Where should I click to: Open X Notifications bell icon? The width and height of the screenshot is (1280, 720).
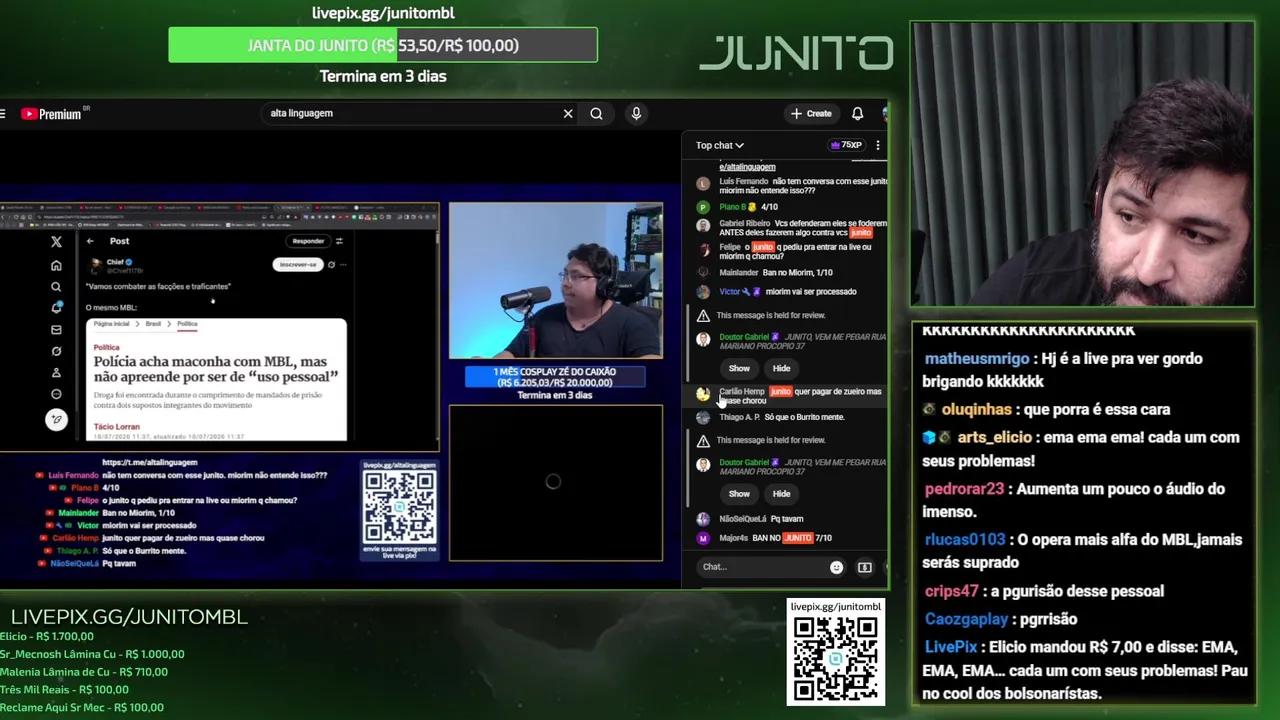pos(56,308)
